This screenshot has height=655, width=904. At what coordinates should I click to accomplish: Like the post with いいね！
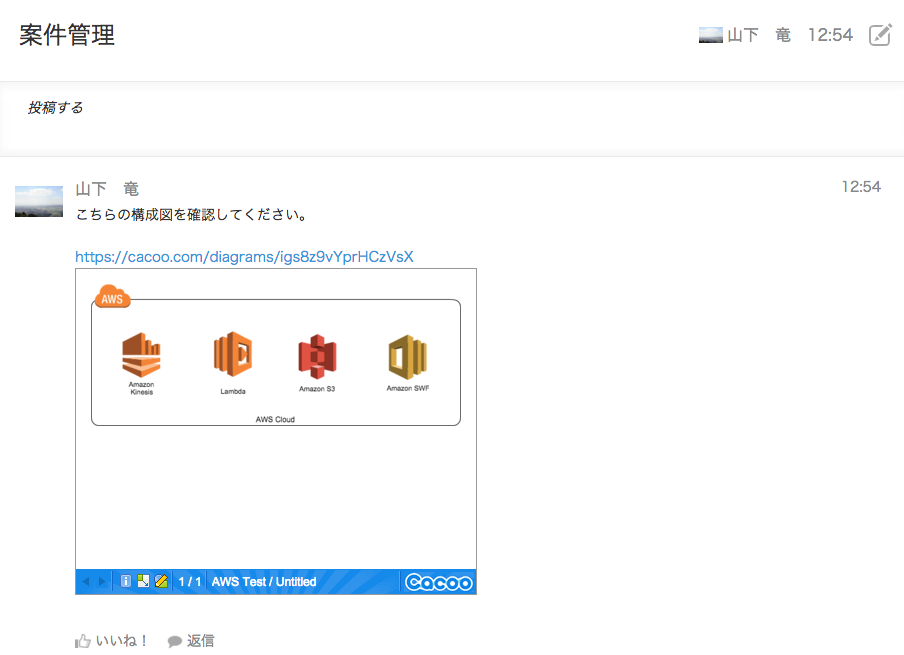pos(111,641)
